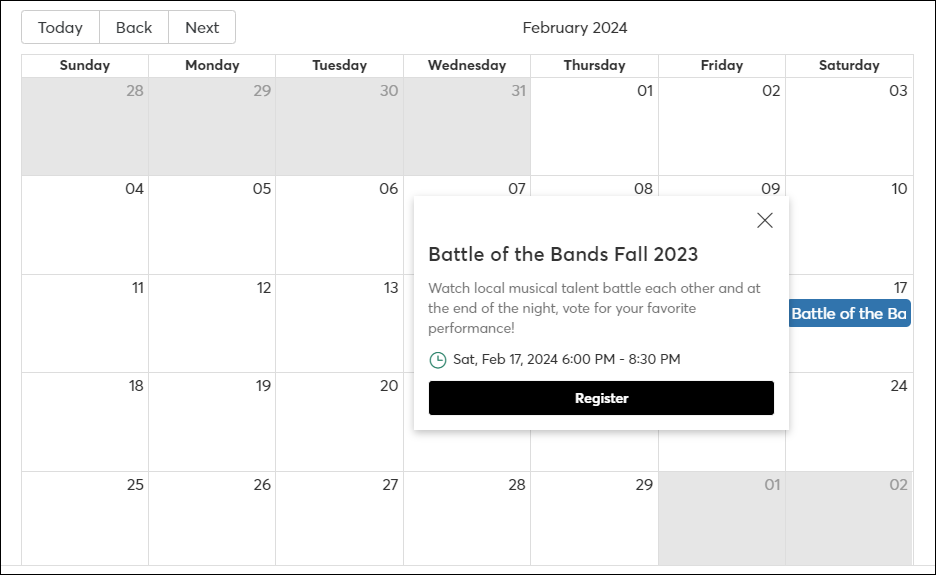Viewport: 936px width, 575px height.
Task: Click the date 25 cell
Action: [85, 518]
